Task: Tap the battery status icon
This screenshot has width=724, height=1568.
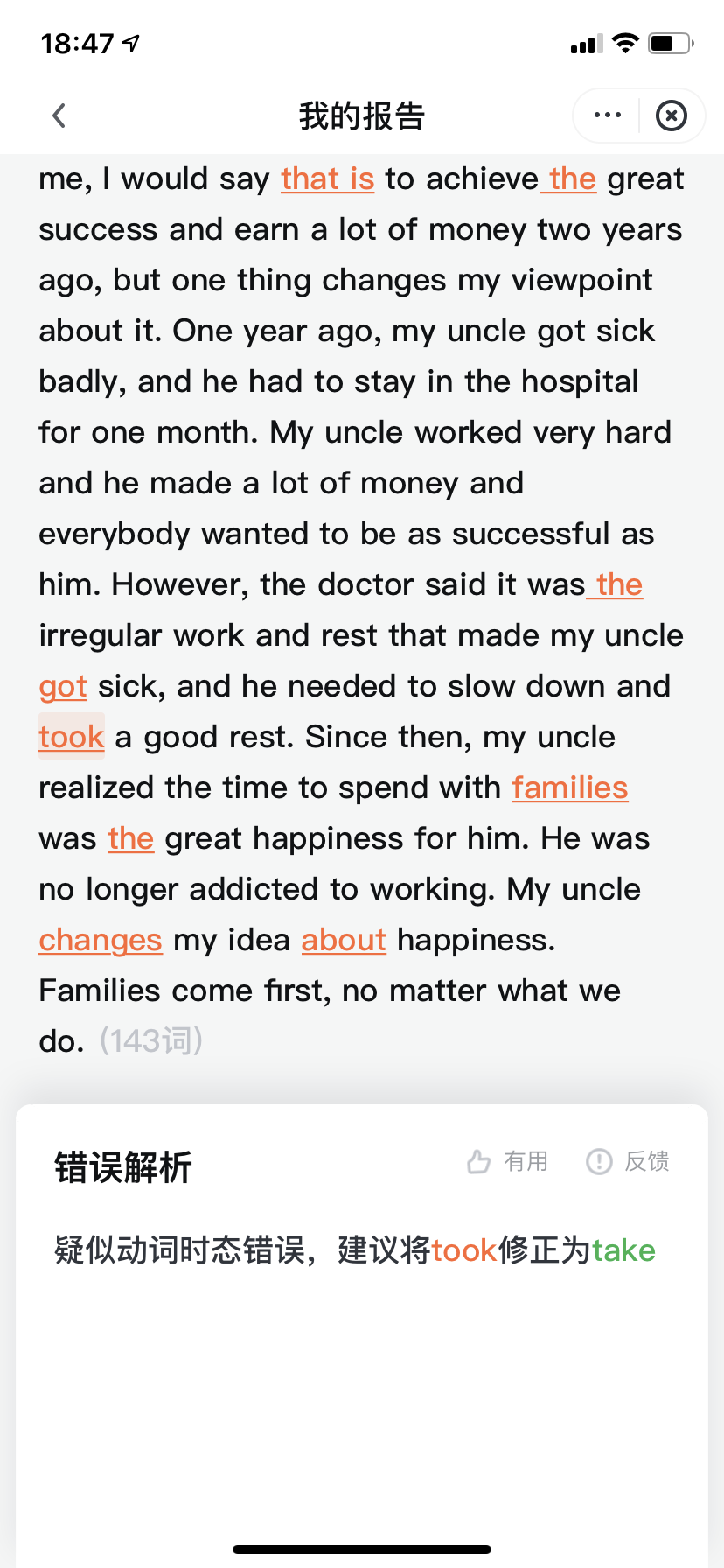Action: (x=671, y=43)
